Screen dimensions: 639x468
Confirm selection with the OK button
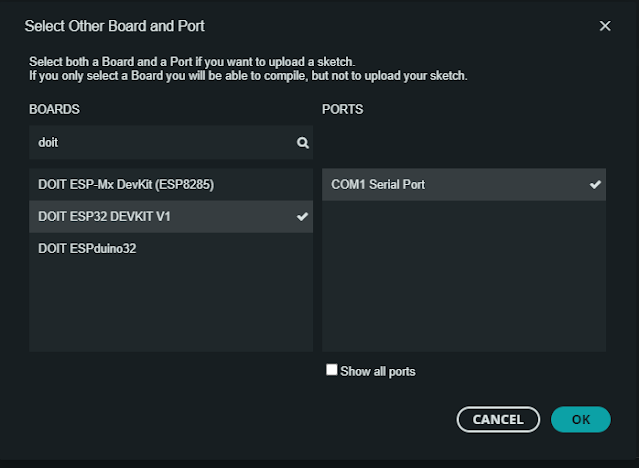point(580,419)
